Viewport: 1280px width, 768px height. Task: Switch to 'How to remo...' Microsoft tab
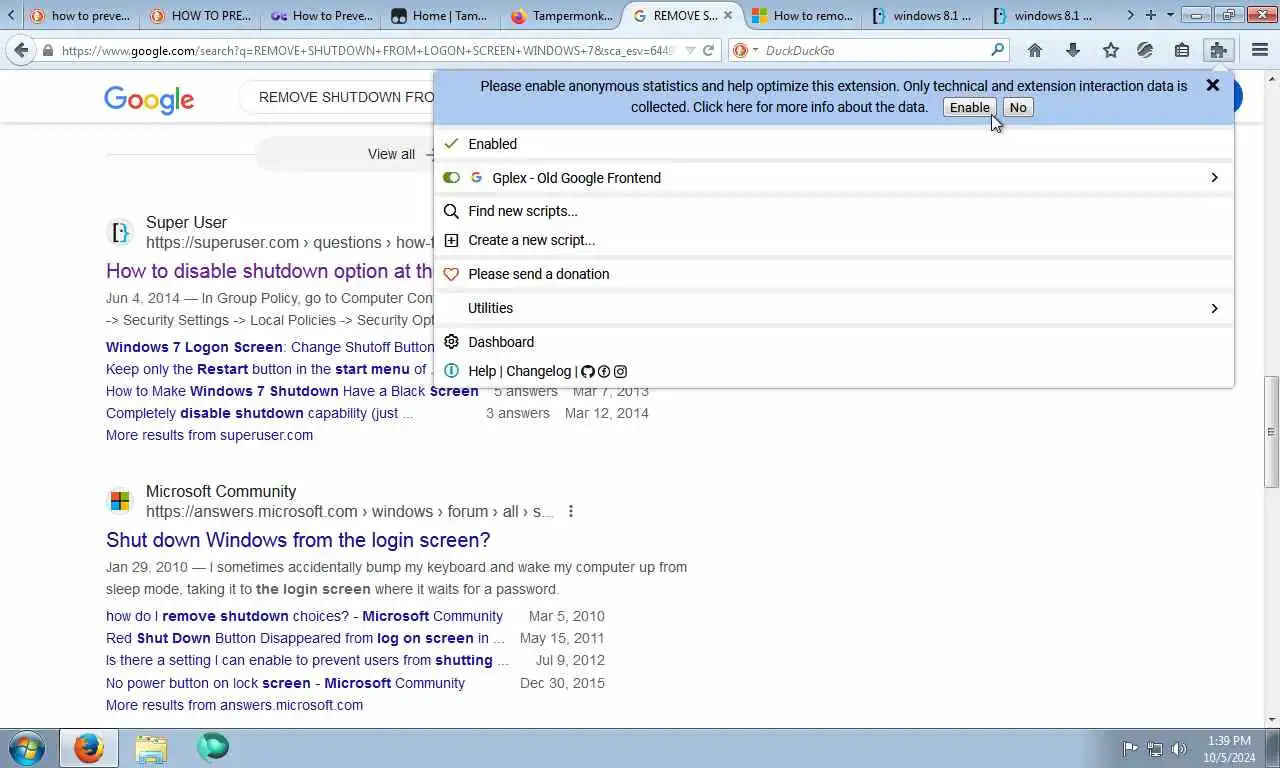pyautogui.click(x=803, y=15)
